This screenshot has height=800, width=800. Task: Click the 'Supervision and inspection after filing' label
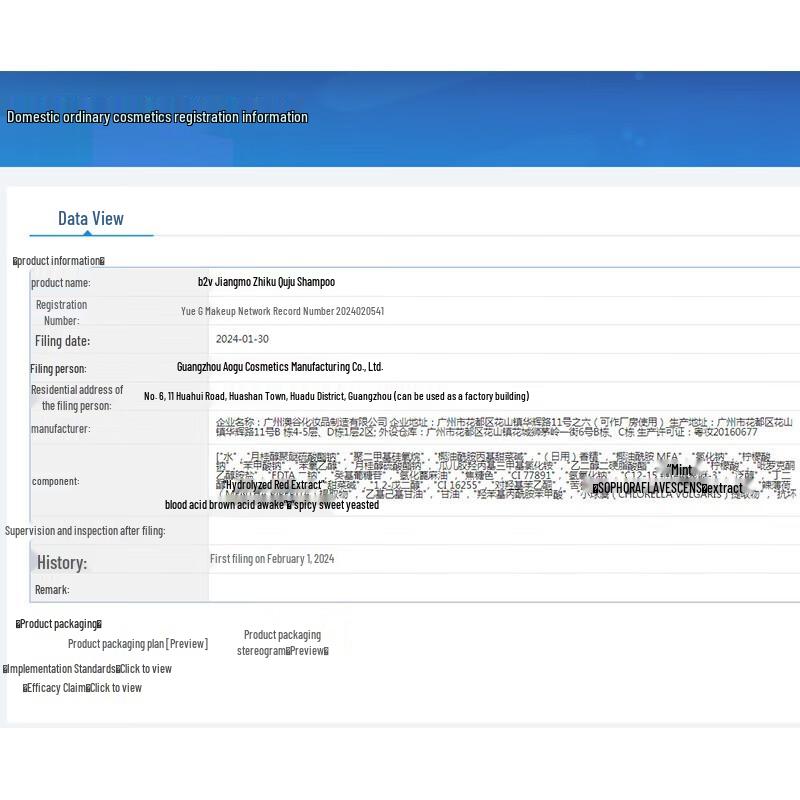(85, 531)
